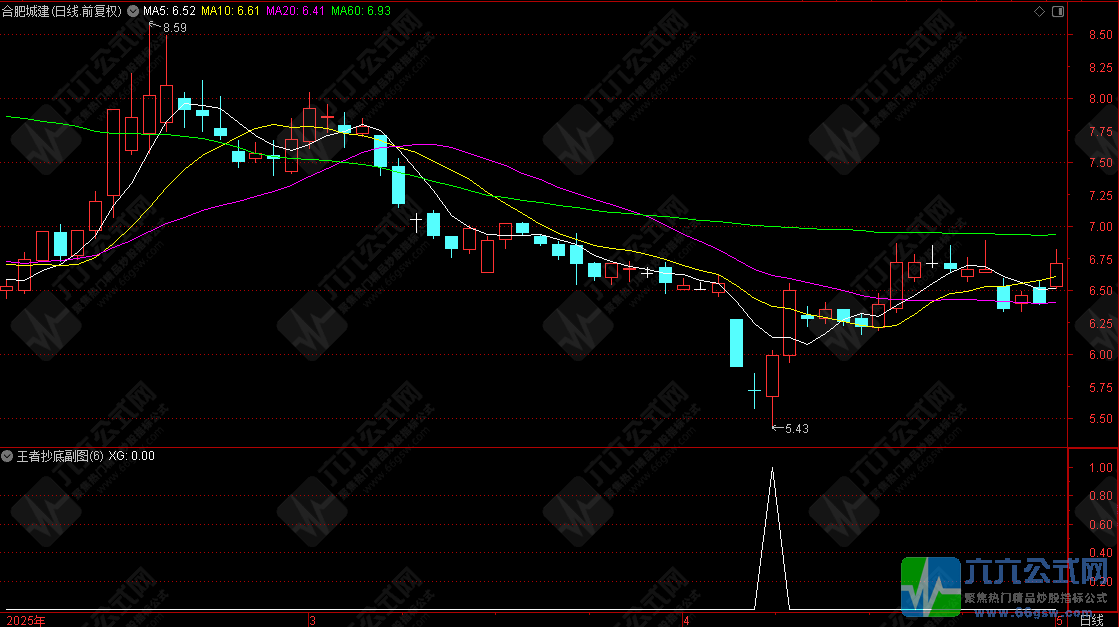Click the diamond icon at top right
1119x627 pixels.
click(1039, 11)
